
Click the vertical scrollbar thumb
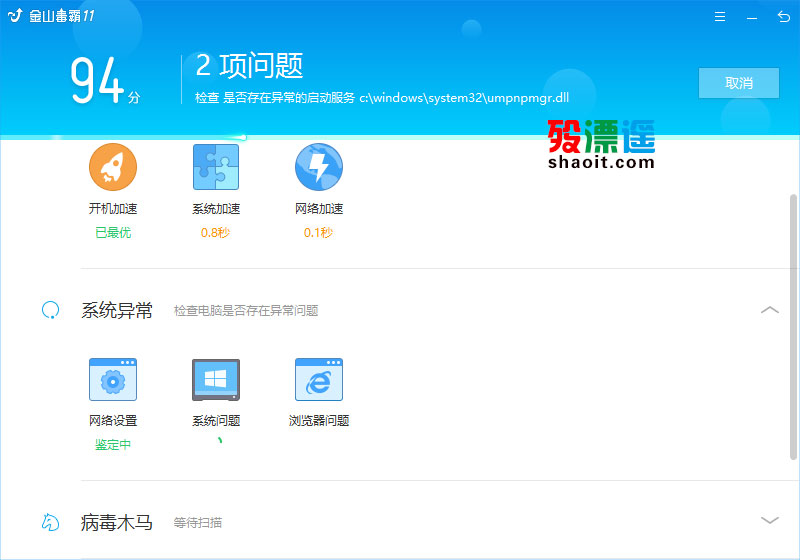[x=793, y=326]
